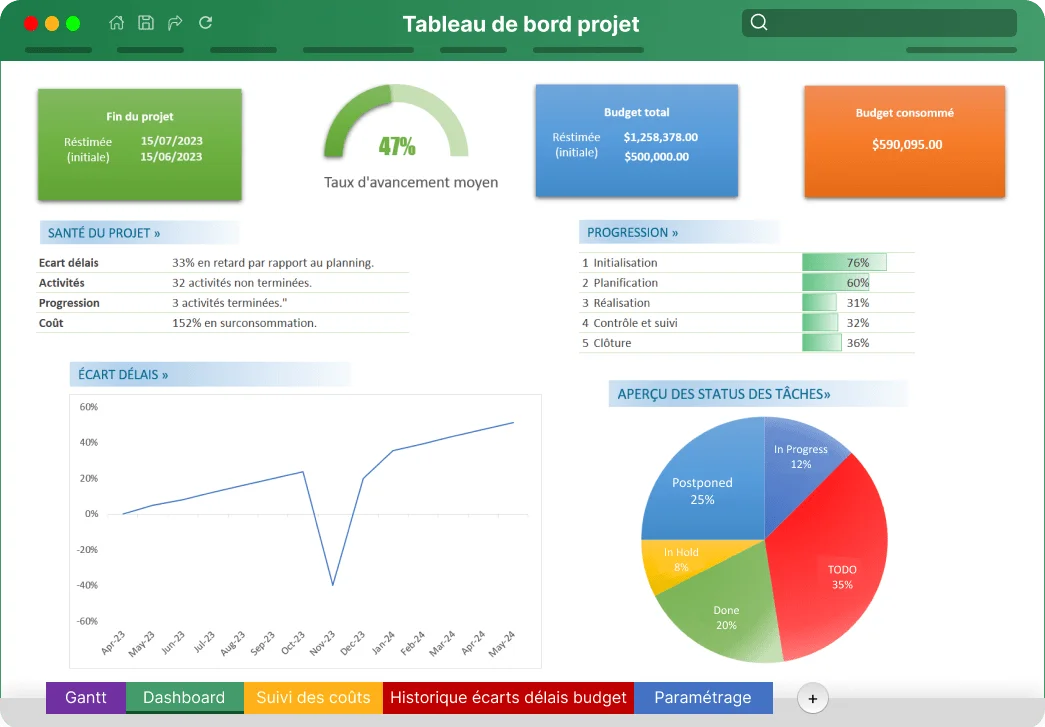Click the share arrow icon

(x=175, y=23)
